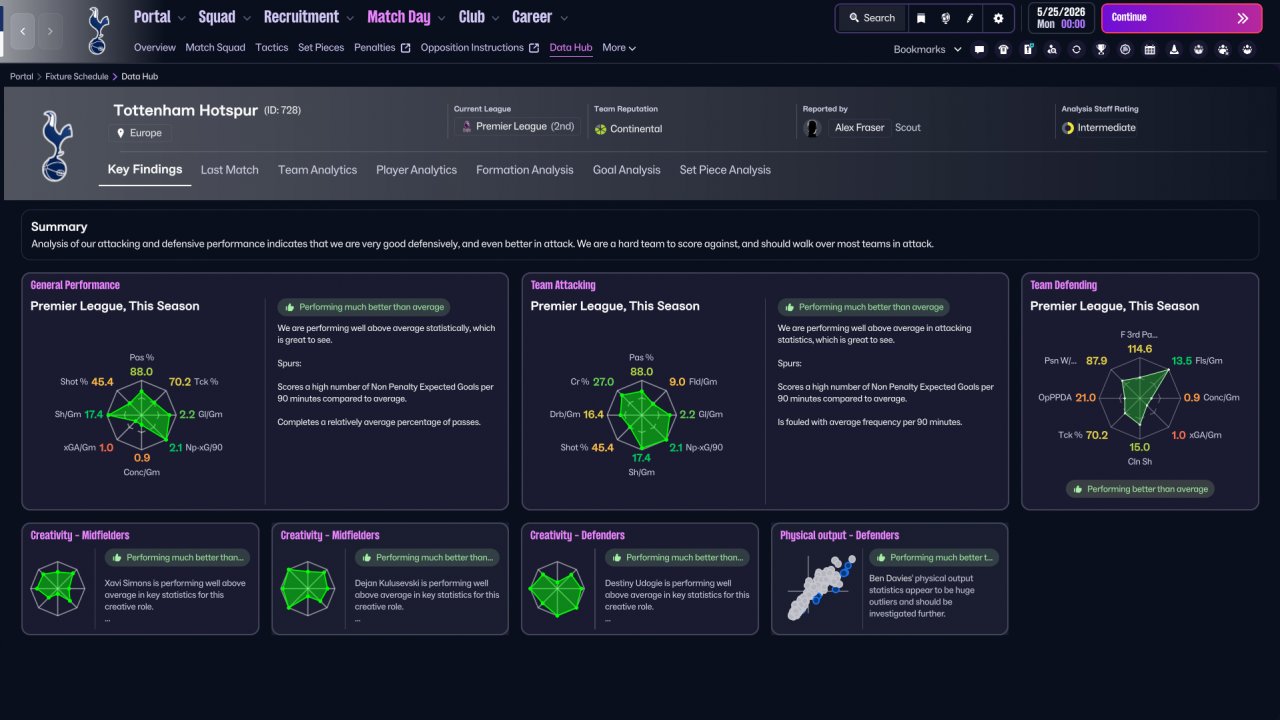This screenshot has width=1280, height=720.
Task: Open the Player Analytics tab
Action: pyautogui.click(x=417, y=170)
